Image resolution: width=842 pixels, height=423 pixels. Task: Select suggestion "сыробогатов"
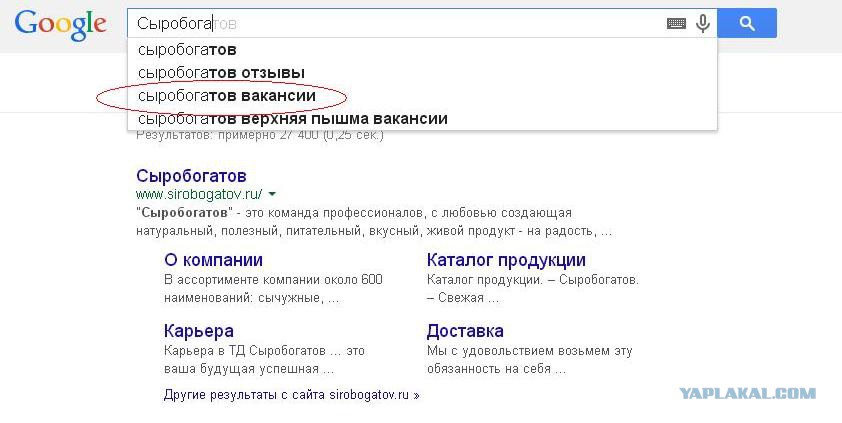(x=422, y=50)
